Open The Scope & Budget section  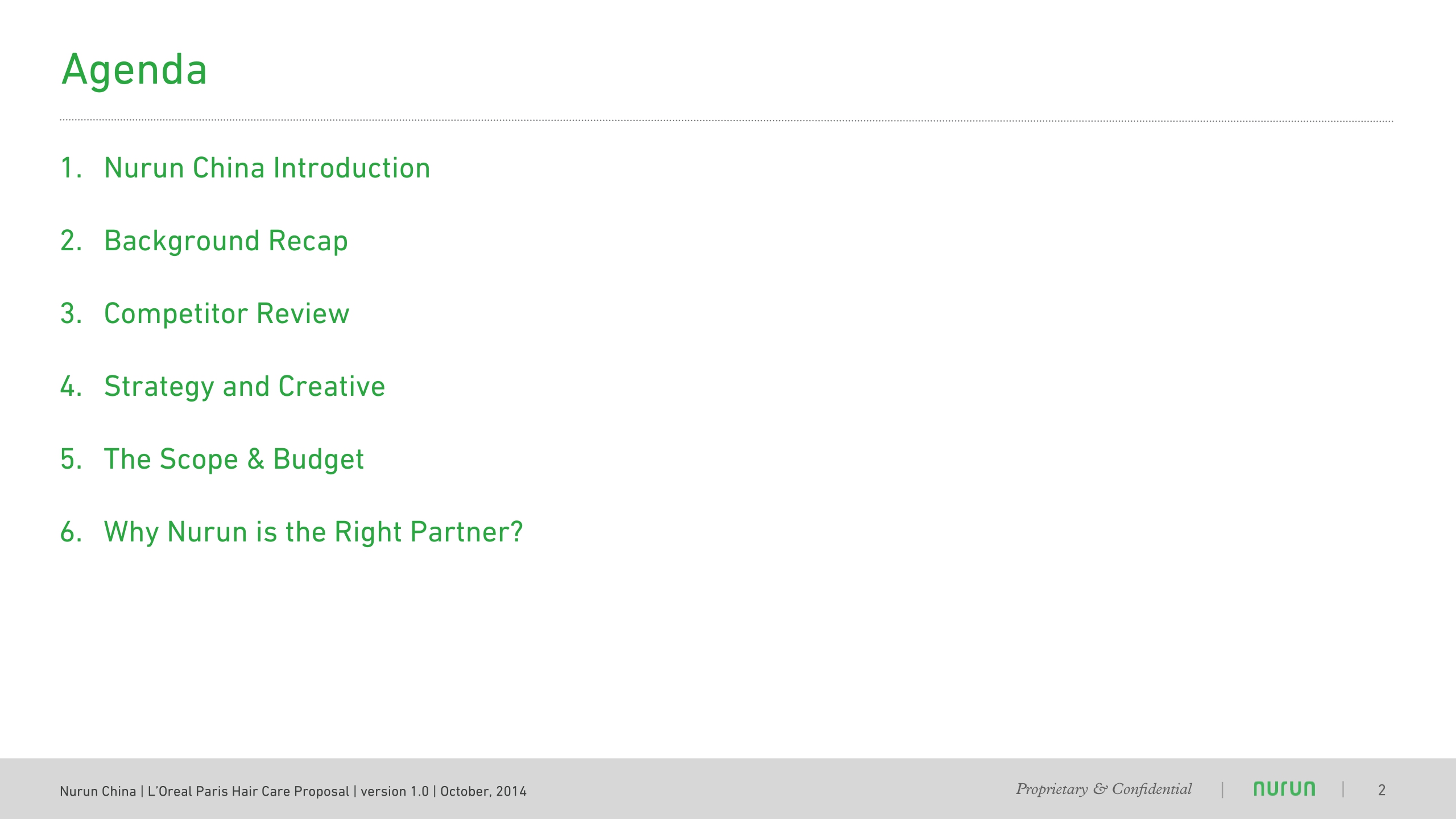(234, 458)
